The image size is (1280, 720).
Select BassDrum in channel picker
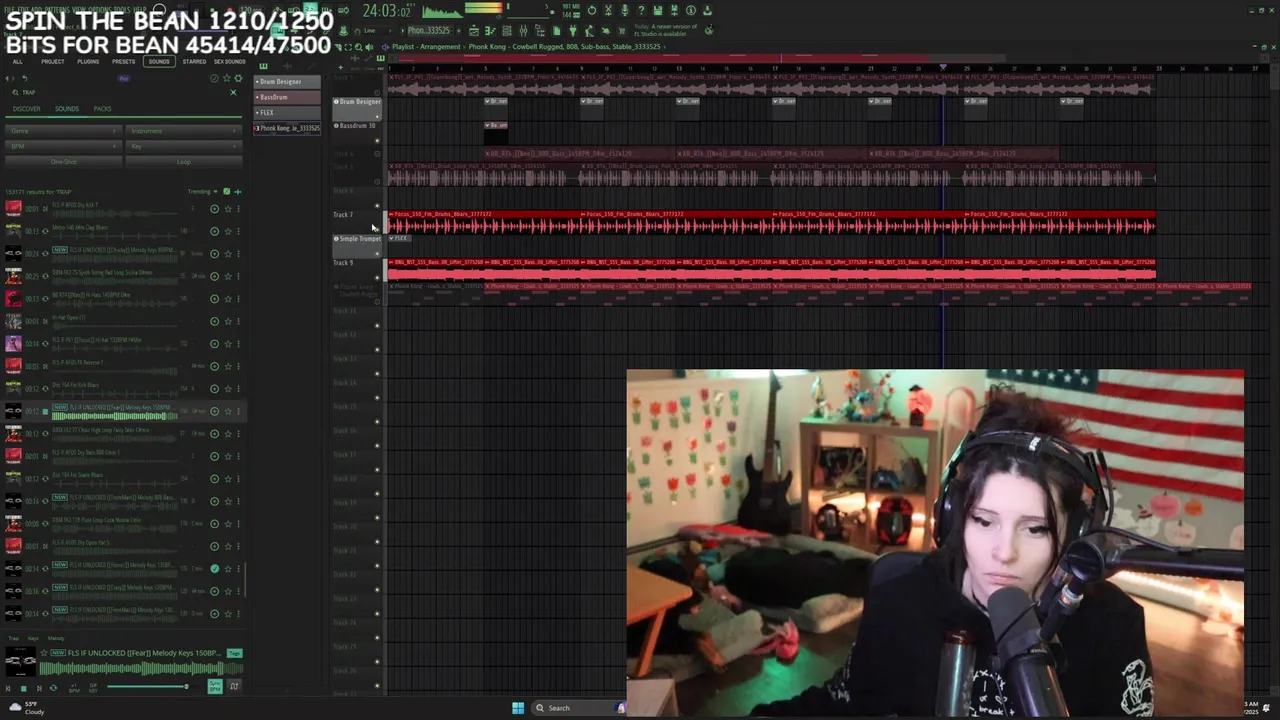(x=287, y=97)
